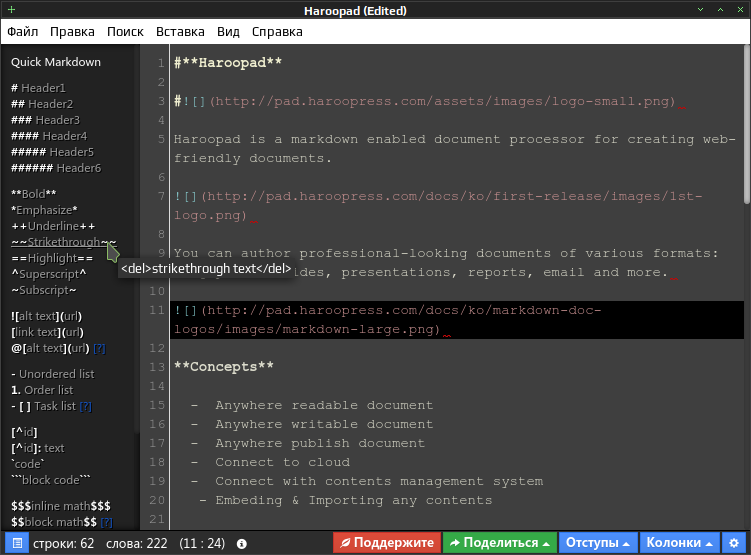Image resolution: width=751 pixels, height=555 pixels.
Task: Open the Файл menu
Action: 23,32
